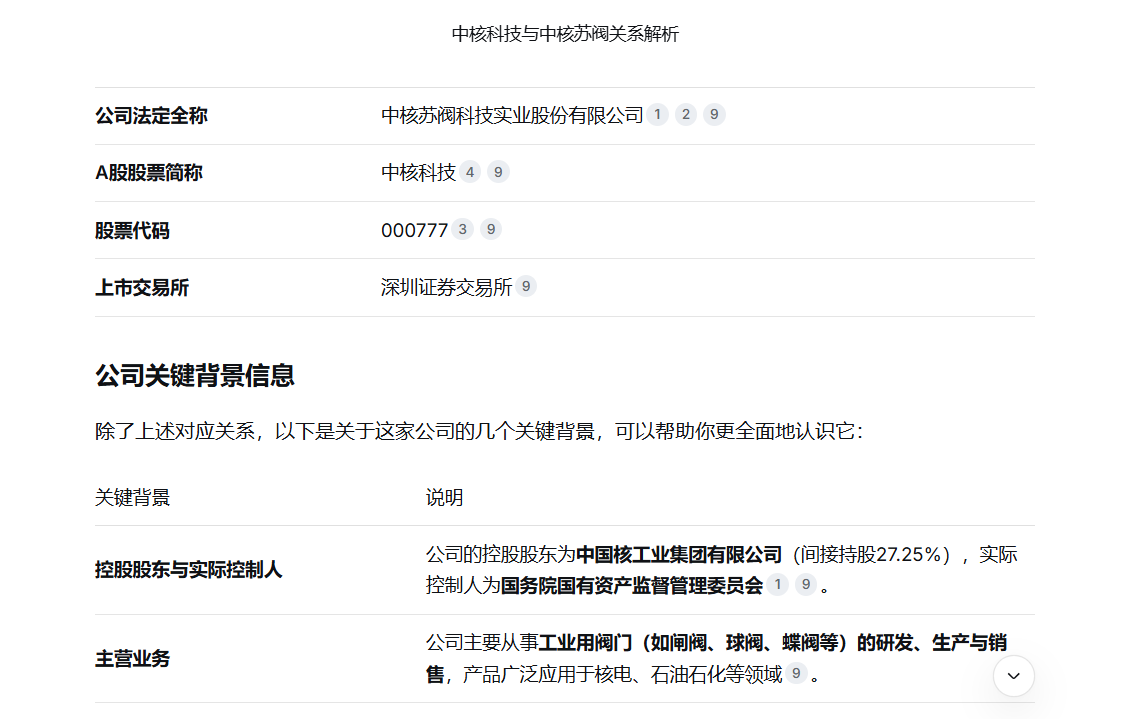Open citation 9 after 石油石化等领域
Image resolution: width=1130 pixels, height=719 pixels.
796,673
